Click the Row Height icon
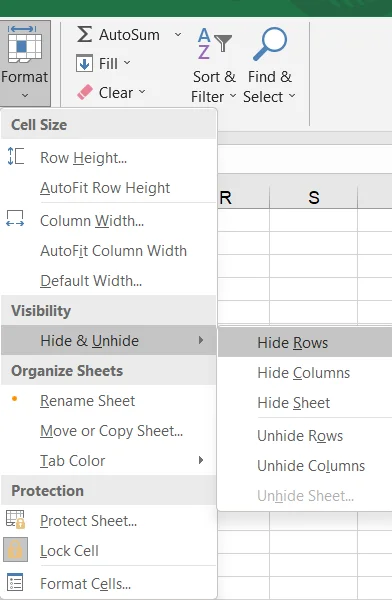Screen dimensions: 392x600 click(x=16, y=157)
